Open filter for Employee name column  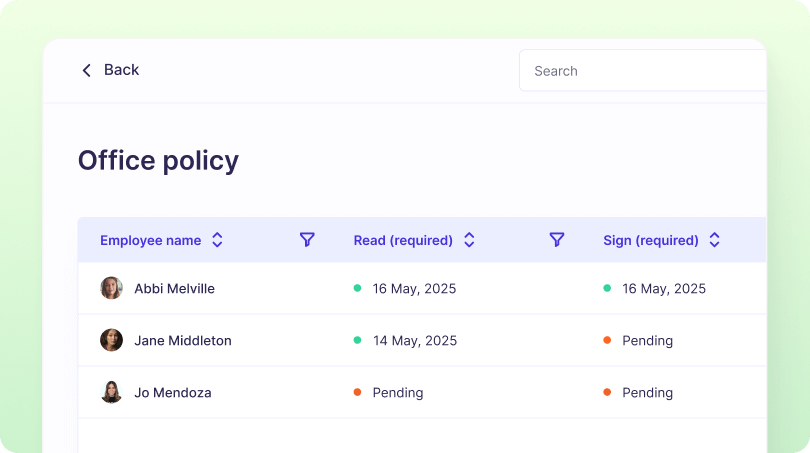[307, 240]
